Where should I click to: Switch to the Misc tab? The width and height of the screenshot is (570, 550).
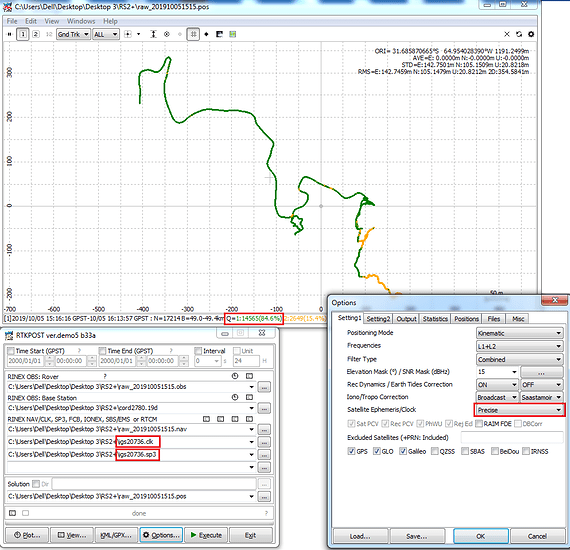click(x=518, y=319)
